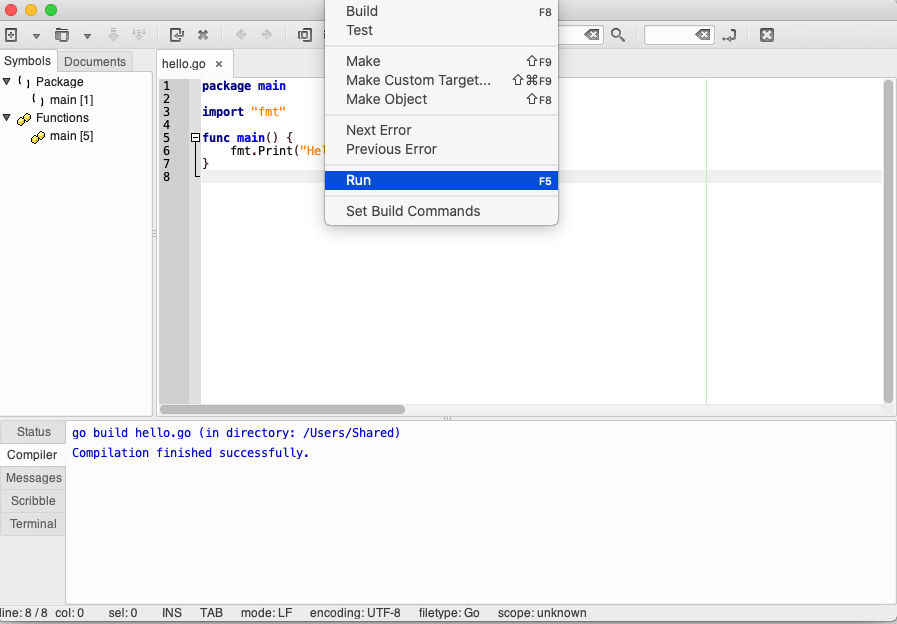
Task: Click the Navigate forward arrow icon
Action: (267, 35)
